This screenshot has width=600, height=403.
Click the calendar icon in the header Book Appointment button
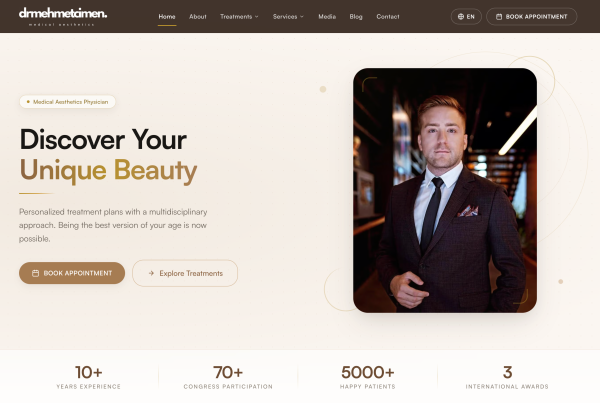point(499,16)
